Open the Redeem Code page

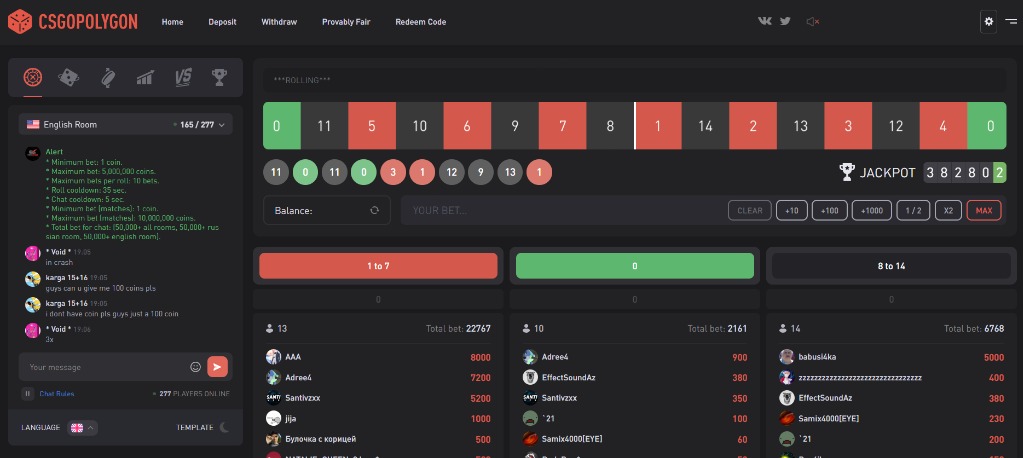point(421,22)
